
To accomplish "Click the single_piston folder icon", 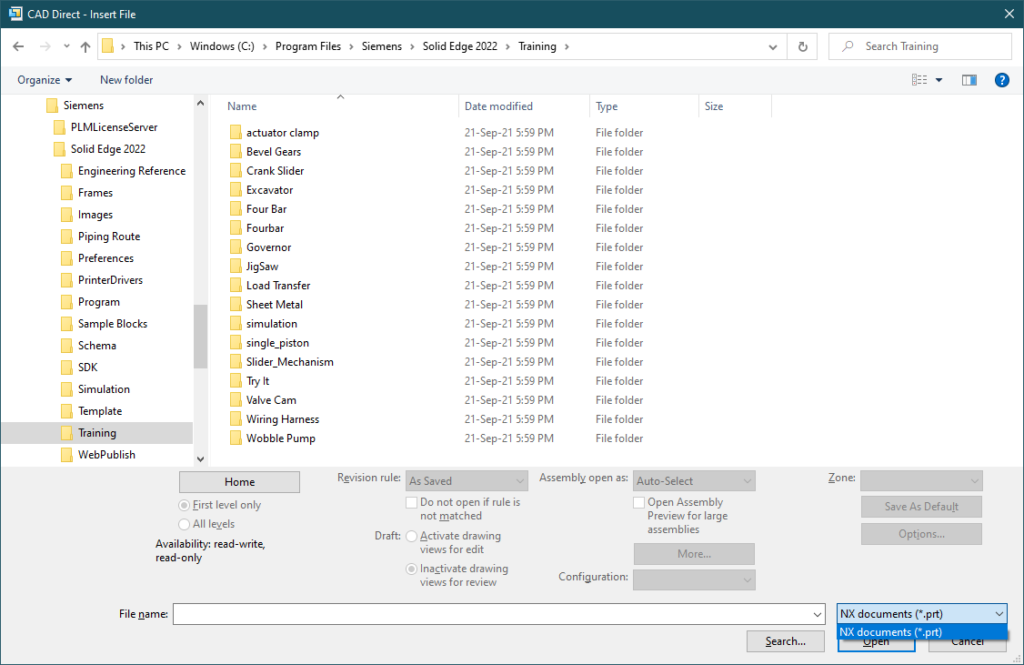I will (x=236, y=343).
